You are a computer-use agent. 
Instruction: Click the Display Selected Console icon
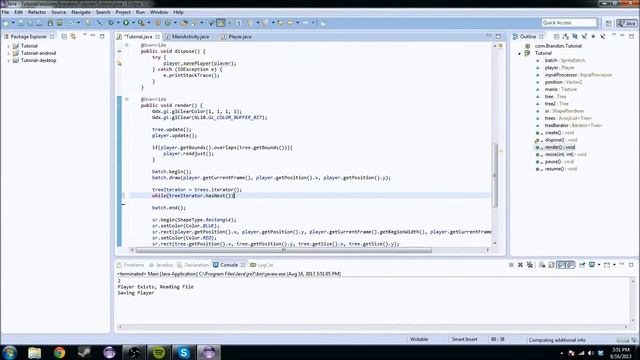(x=592, y=265)
